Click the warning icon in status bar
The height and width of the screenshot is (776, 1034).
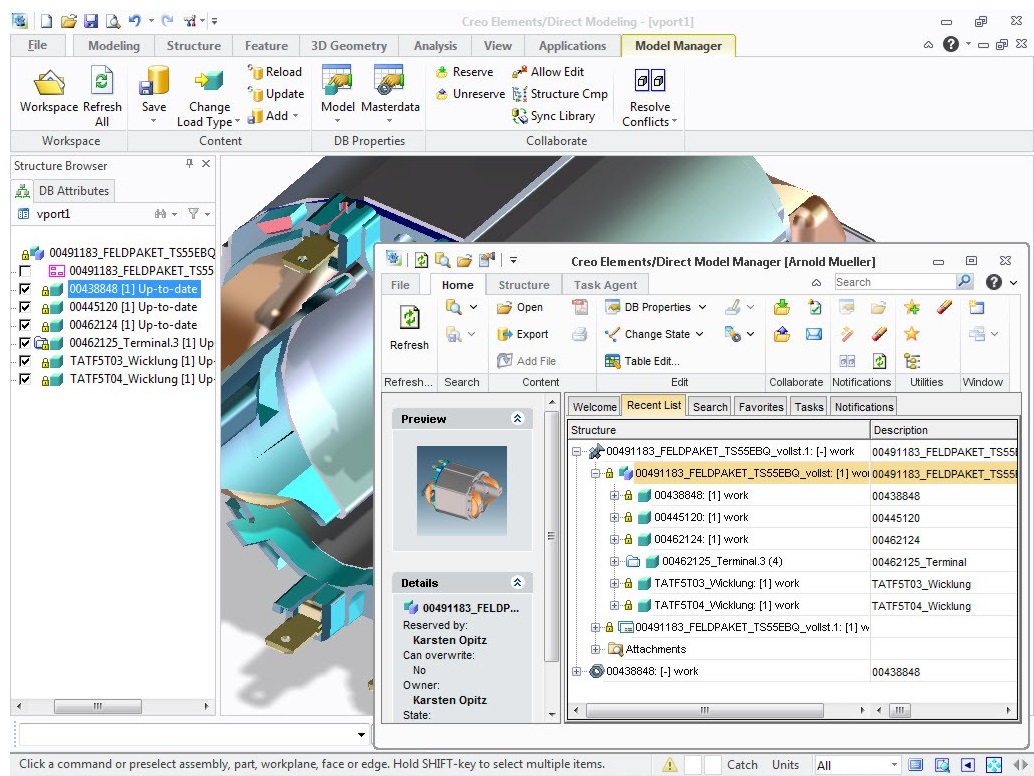click(x=670, y=765)
